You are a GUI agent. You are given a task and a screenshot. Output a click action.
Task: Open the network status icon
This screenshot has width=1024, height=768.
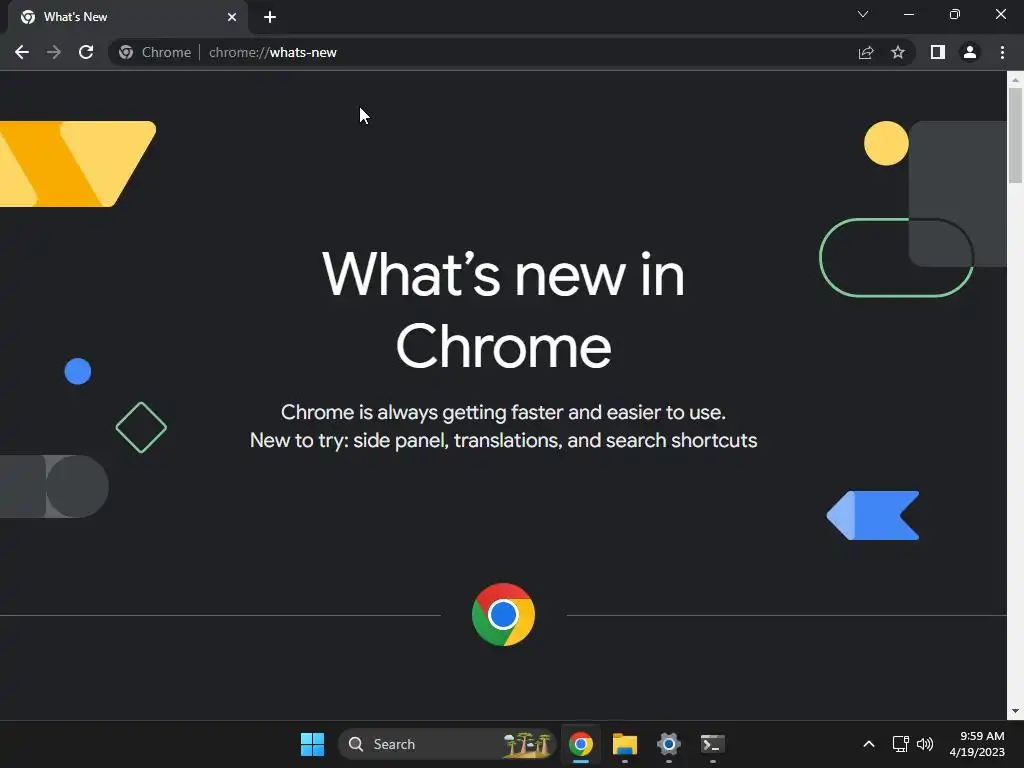pyautogui.click(x=901, y=744)
